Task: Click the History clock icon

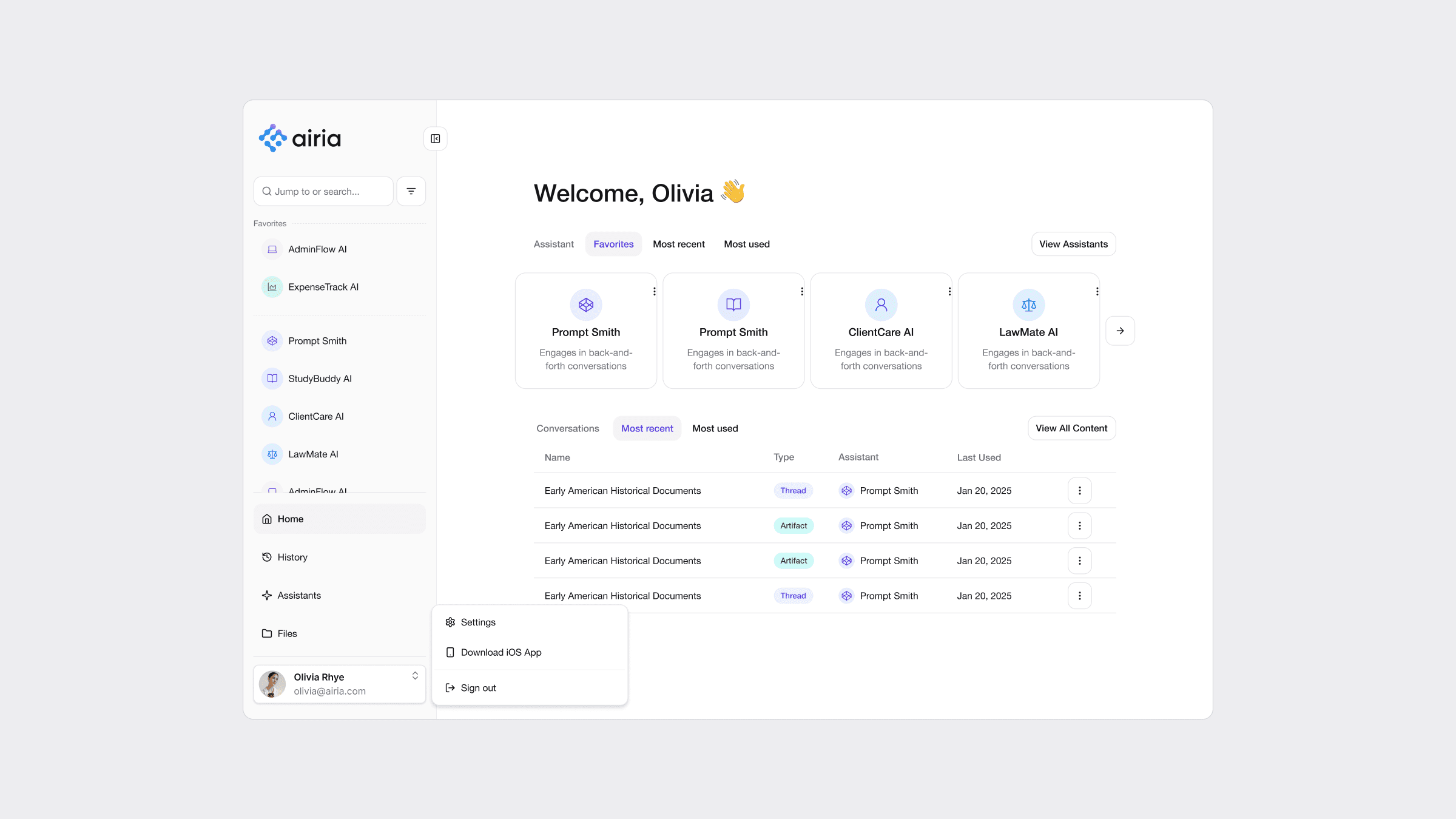Action: point(267,557)
